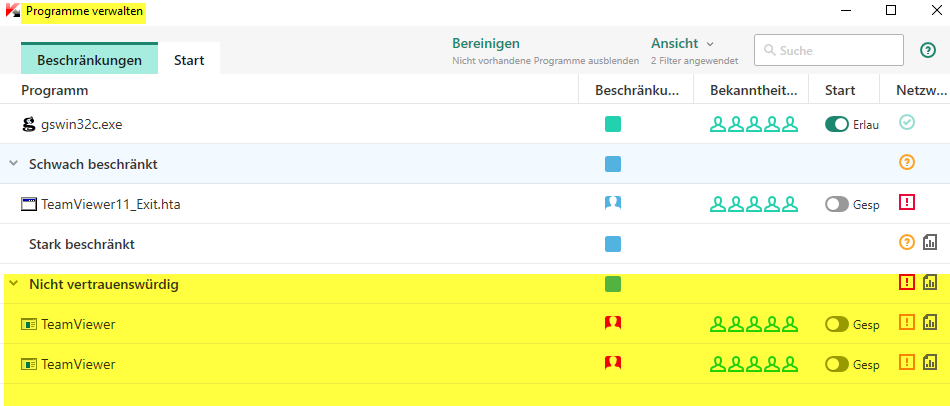Open the Ansicht dropdown menu
The image size is (950, 406).
pyautogui.click(x=683, y=43)
